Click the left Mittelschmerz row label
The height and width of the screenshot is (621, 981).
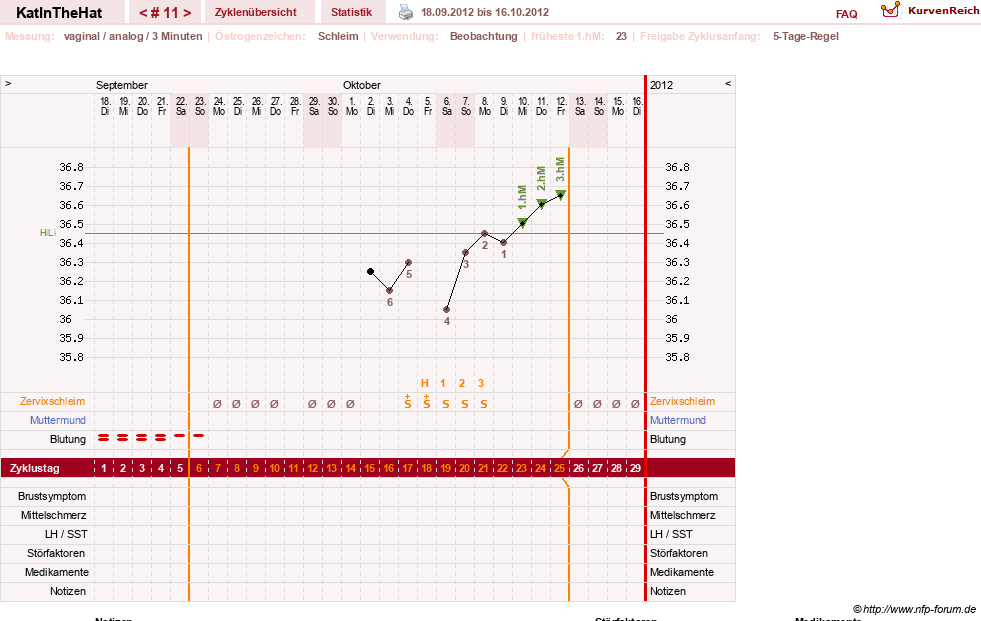pyautogui.click(x=53, y=515)
